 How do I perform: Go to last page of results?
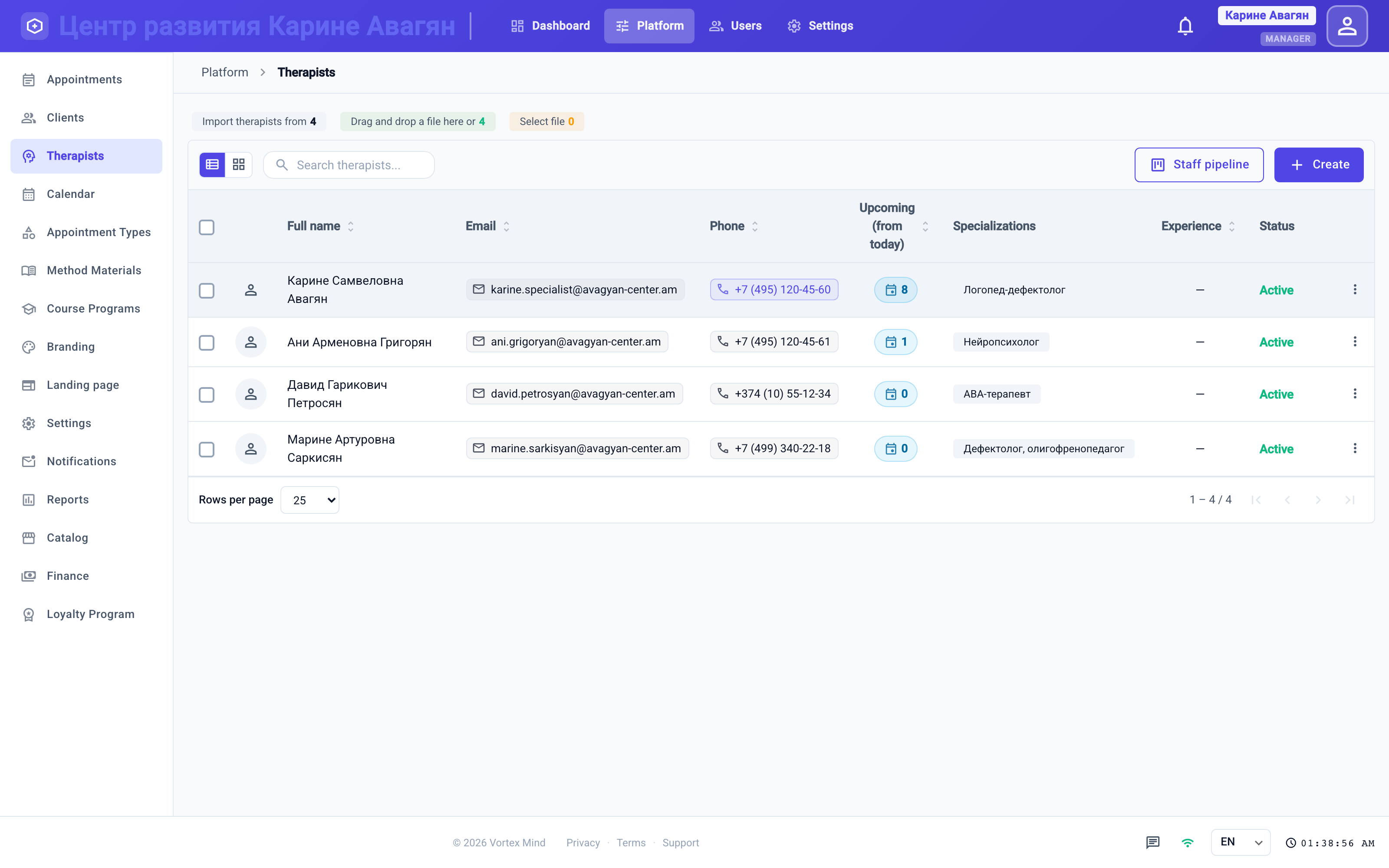pos(1350,500)
